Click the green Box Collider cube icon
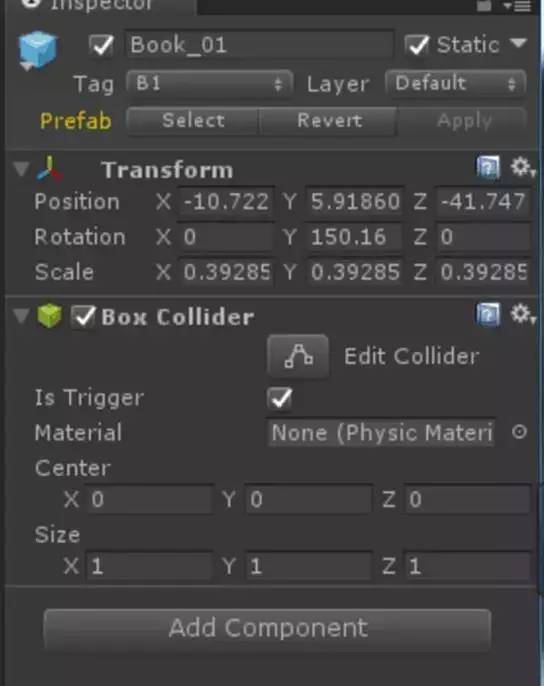This screenshot has width=544, height=686. pos(49,315)
